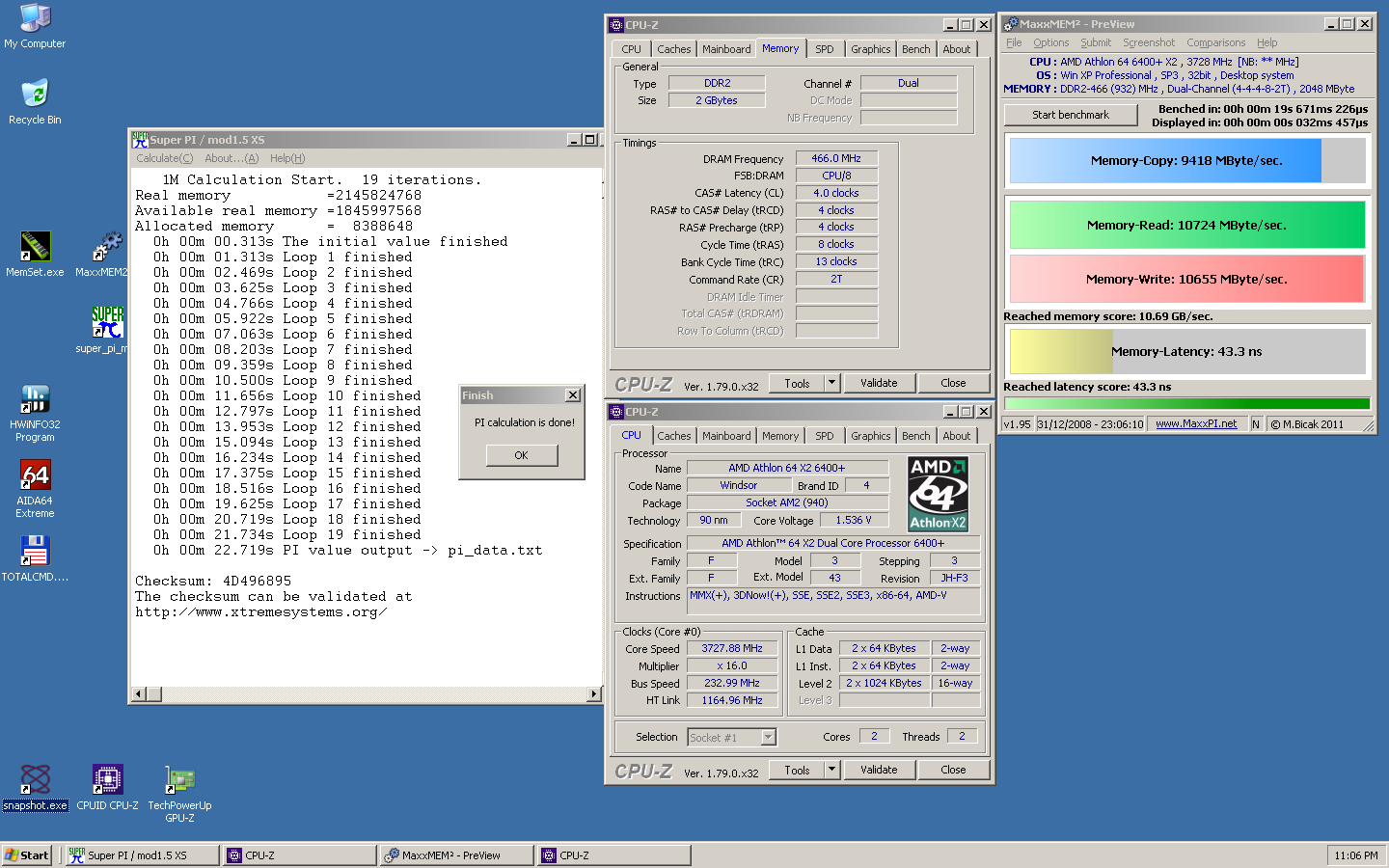1389x868 pixels.
Task: Open TechPowerUp GPU-Z desktop icon
Action: click(179, 794)
